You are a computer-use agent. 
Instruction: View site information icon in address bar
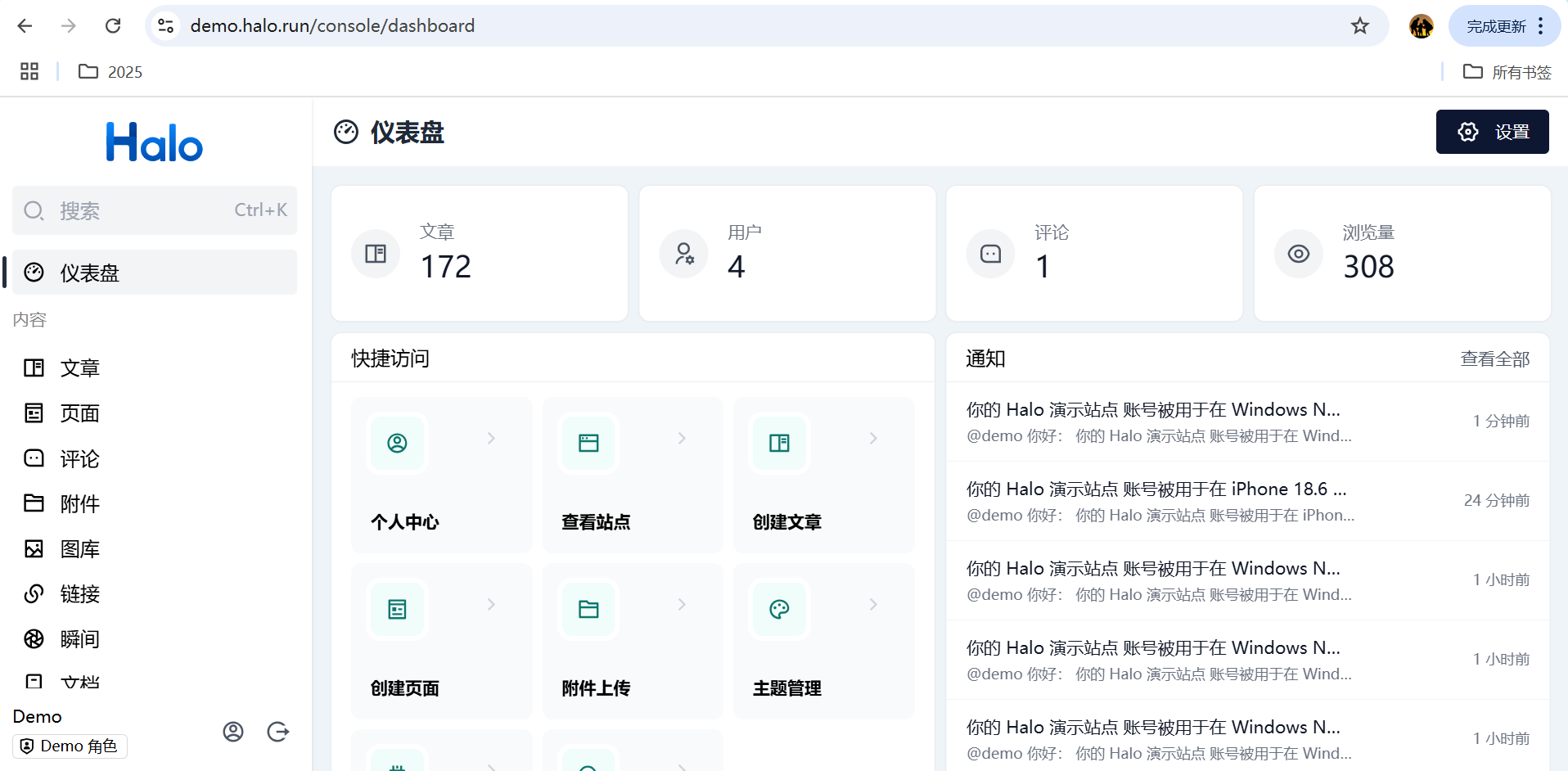(166, 26)
